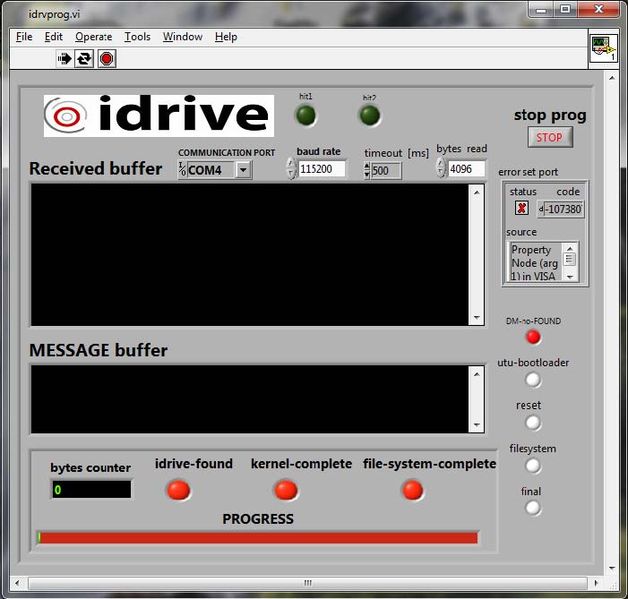Click the error status checkbox with red X
The image size is (628, 599).
tap(521, 209)
